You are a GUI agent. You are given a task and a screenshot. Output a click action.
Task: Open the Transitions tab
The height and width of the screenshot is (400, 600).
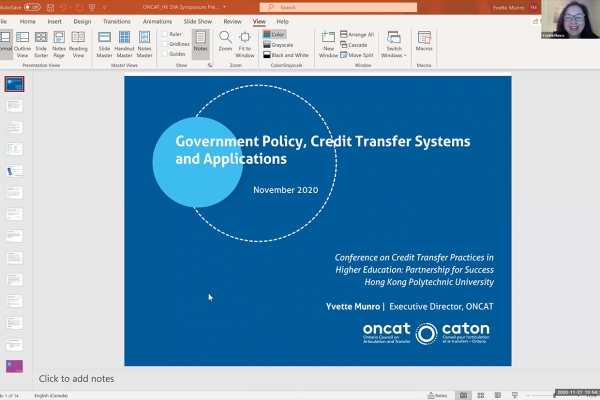116,21
